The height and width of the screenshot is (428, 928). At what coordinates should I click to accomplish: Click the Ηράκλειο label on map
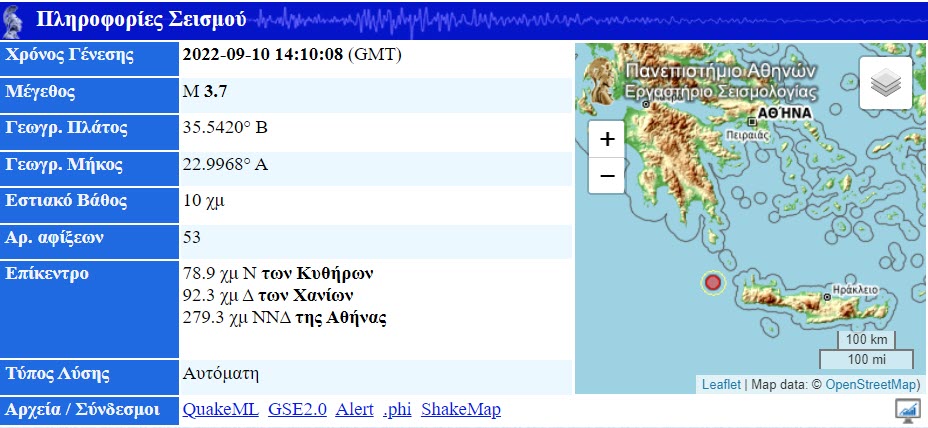coord(855,290)
